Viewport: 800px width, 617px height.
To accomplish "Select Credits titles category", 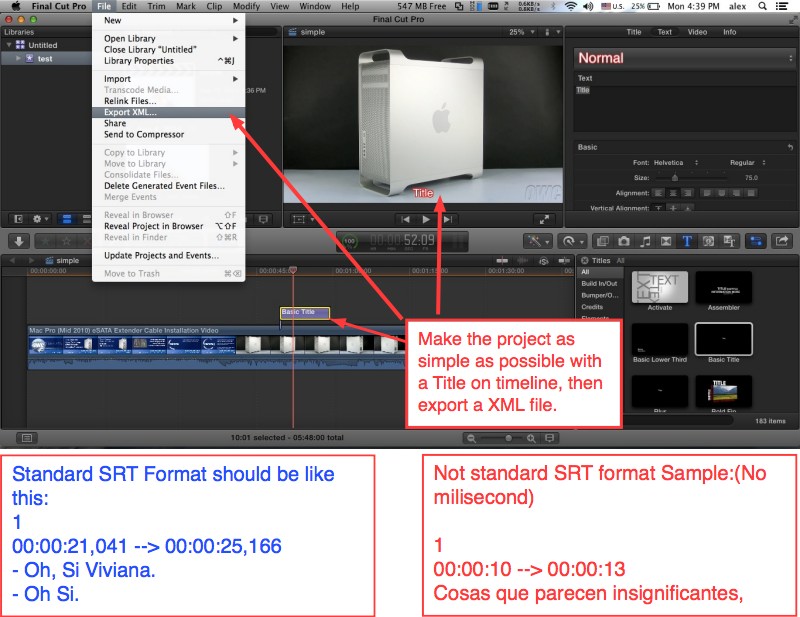I will click(592, 307).
